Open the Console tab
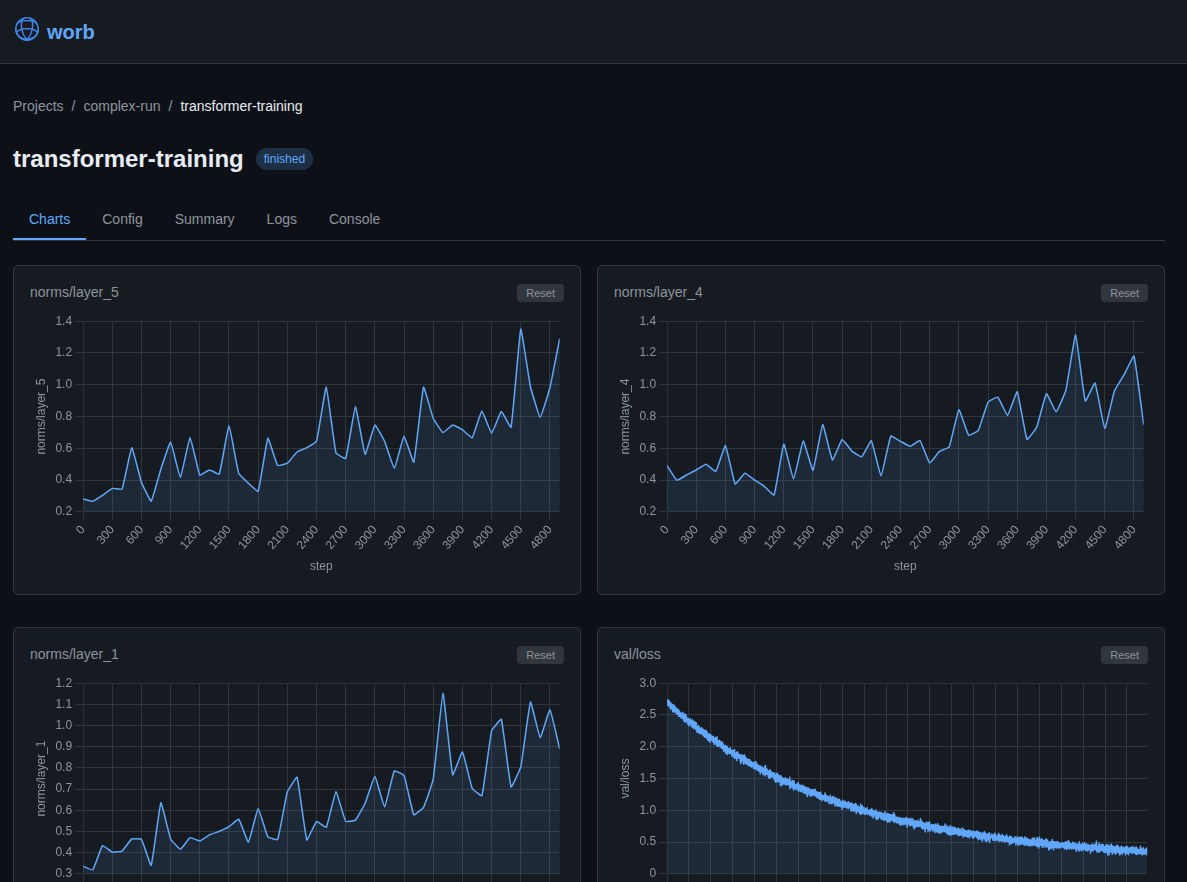Screen dimensions: 1187x882 pyautogui.click(x=354, y=219)
